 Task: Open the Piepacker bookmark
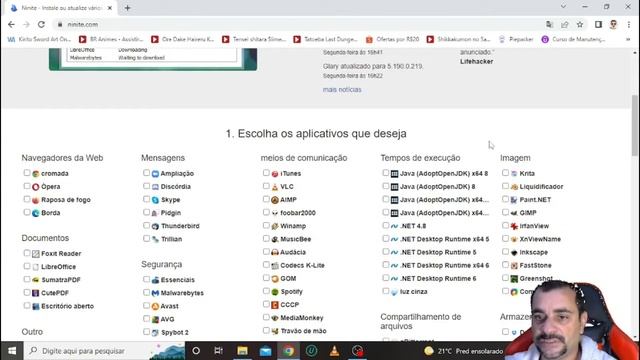pos(516,39)
